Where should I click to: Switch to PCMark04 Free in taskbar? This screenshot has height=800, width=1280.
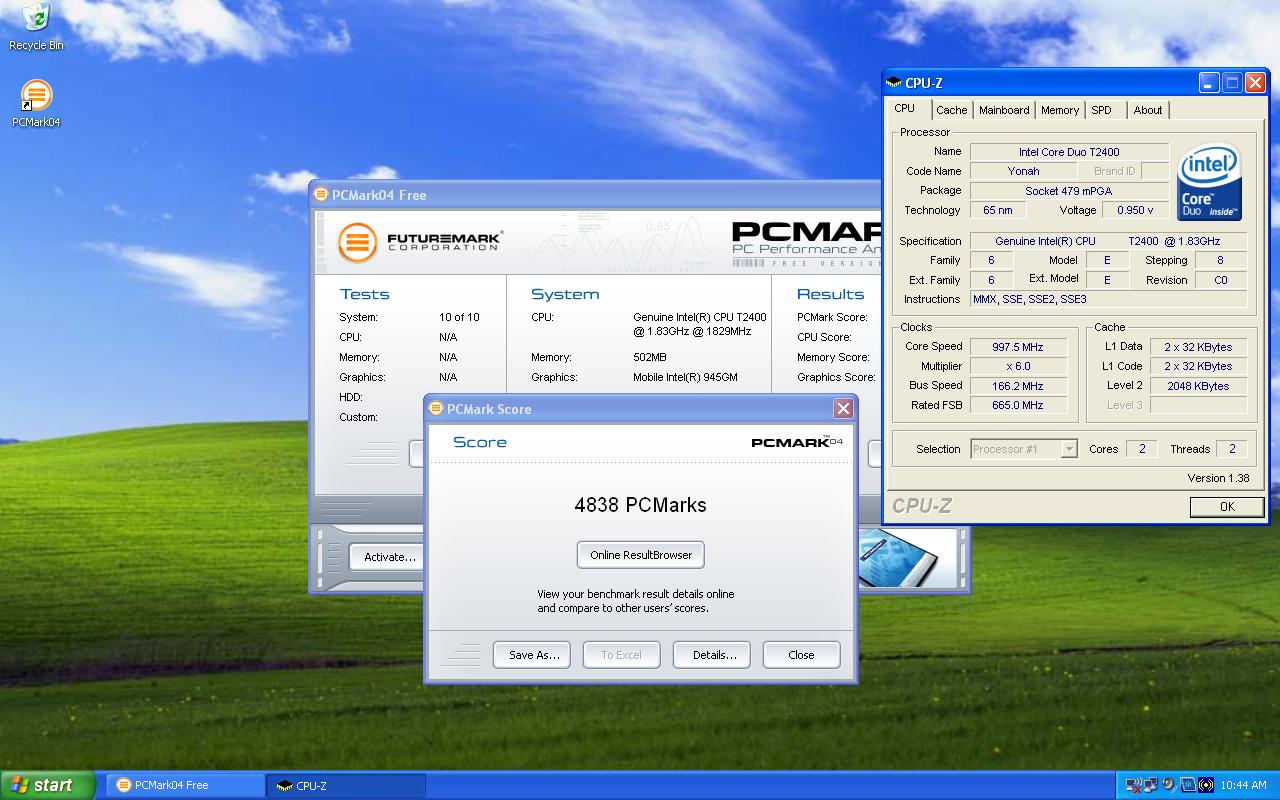[185, 785]
